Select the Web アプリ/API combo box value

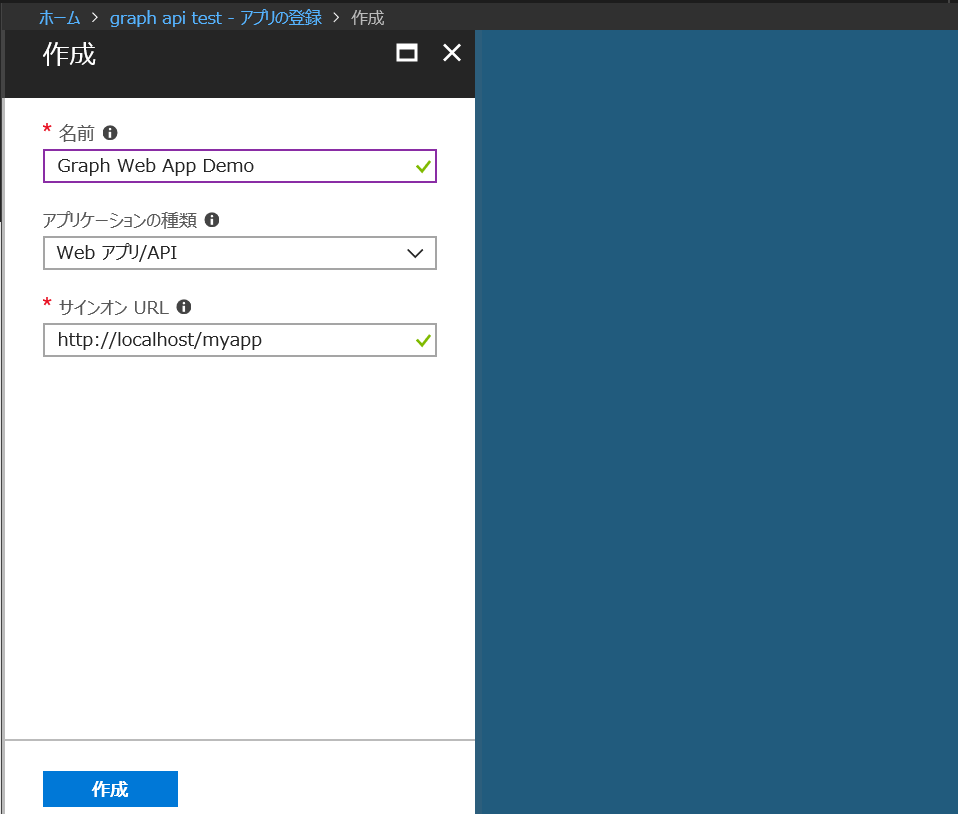click(x=200, y=253)
